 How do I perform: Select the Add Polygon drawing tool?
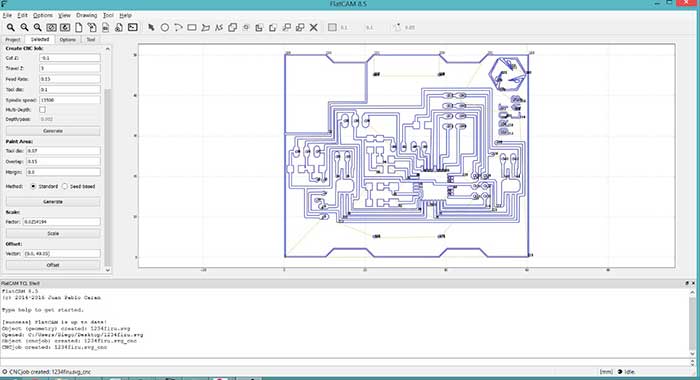(x=205, y=27)
